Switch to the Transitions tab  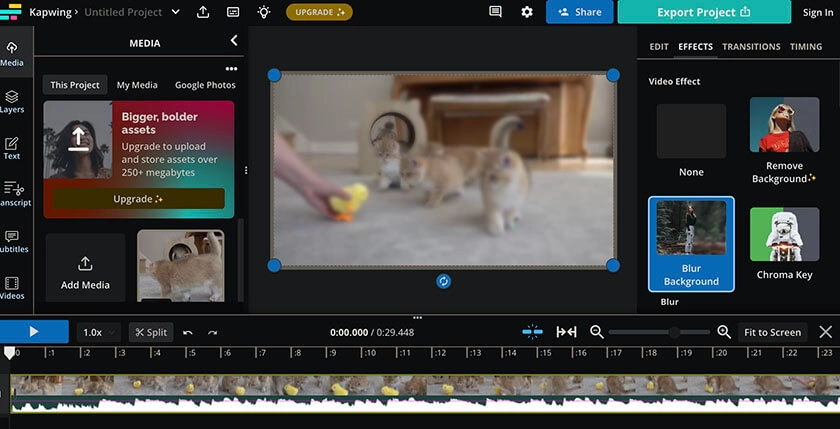[751, 47]
